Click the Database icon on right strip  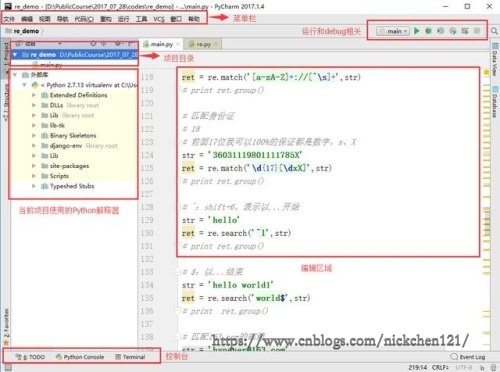pyautogui.click(x=495, y=89)
